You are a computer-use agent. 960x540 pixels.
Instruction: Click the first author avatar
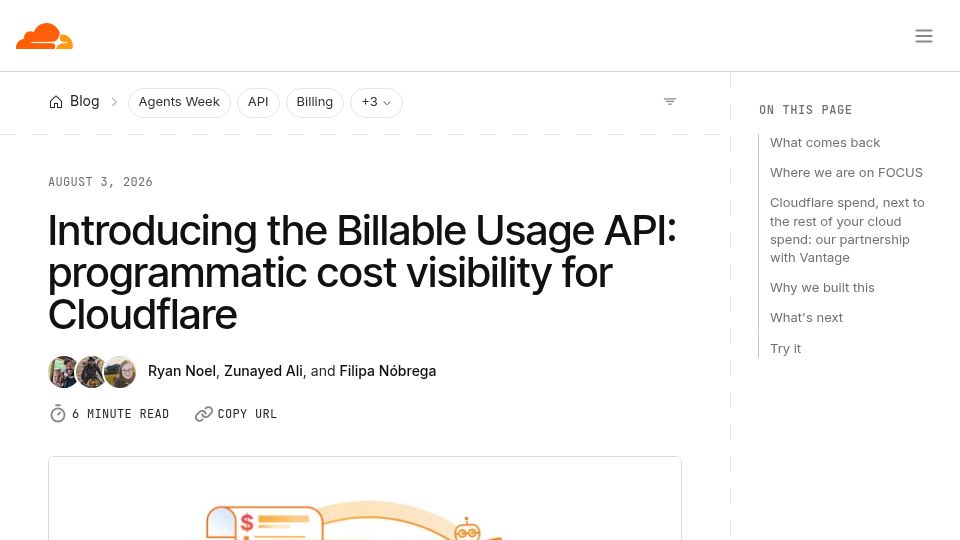point(63,372)
